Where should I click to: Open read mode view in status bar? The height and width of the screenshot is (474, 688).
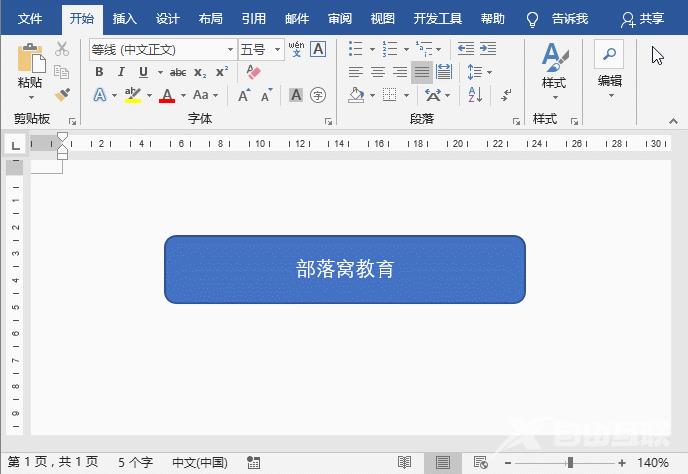[404, 462]
